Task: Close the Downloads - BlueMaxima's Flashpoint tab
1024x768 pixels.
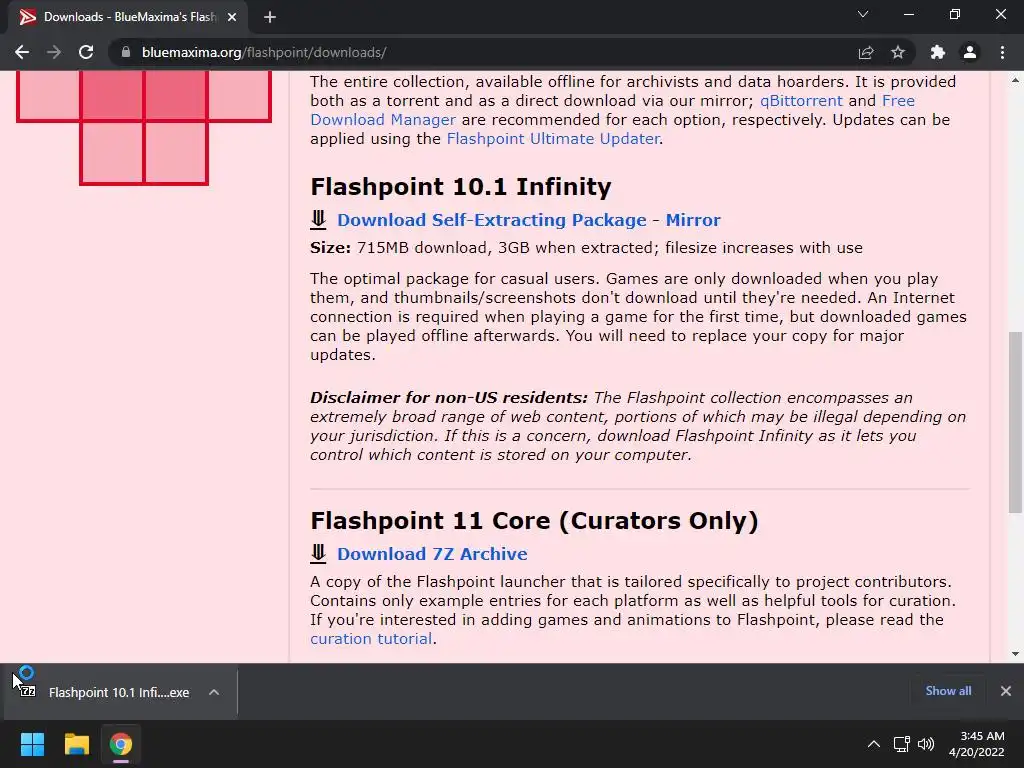Action: [x=232, y=17]
